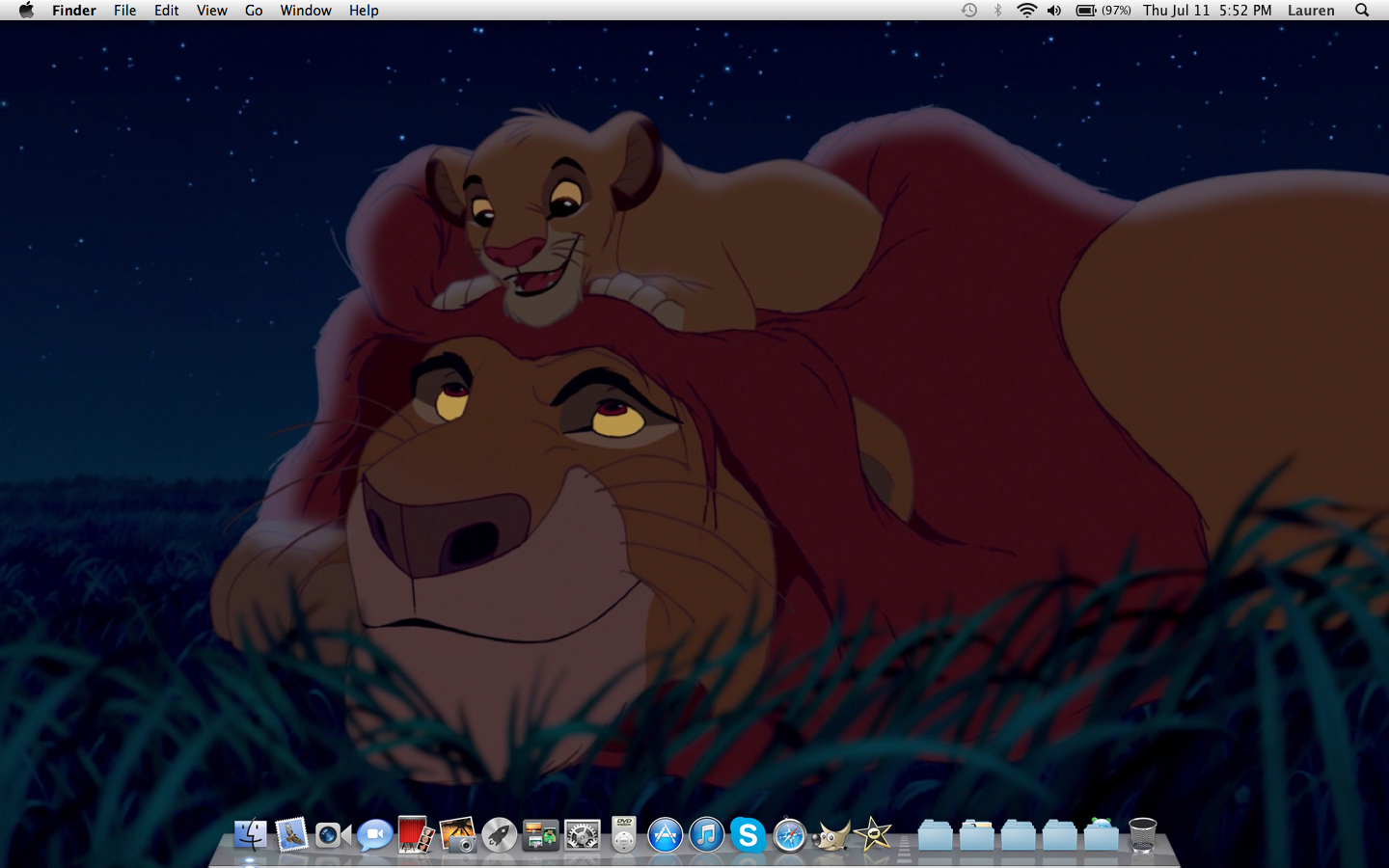
Task: Open System Preferences gear icon
Action: 583,834
